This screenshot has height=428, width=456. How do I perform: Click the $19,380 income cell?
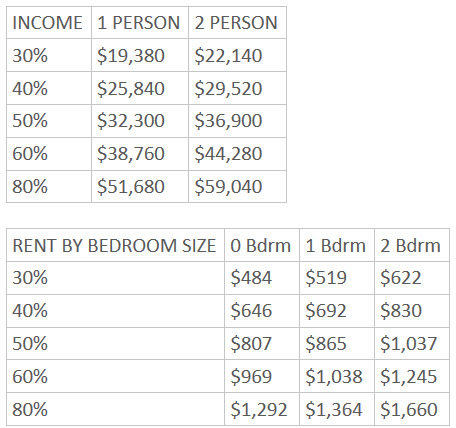point(140,55)
